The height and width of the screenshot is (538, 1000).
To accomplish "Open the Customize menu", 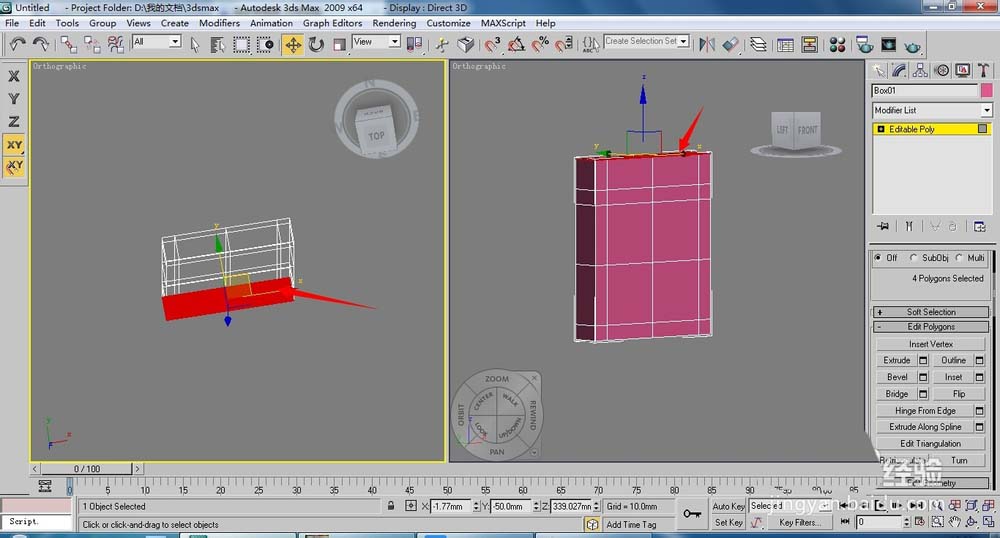I will 448,23.
